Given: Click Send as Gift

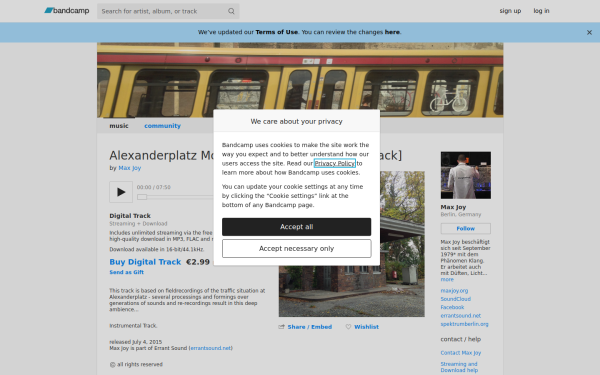Looking at the screenshot, I should coord(126,272).
